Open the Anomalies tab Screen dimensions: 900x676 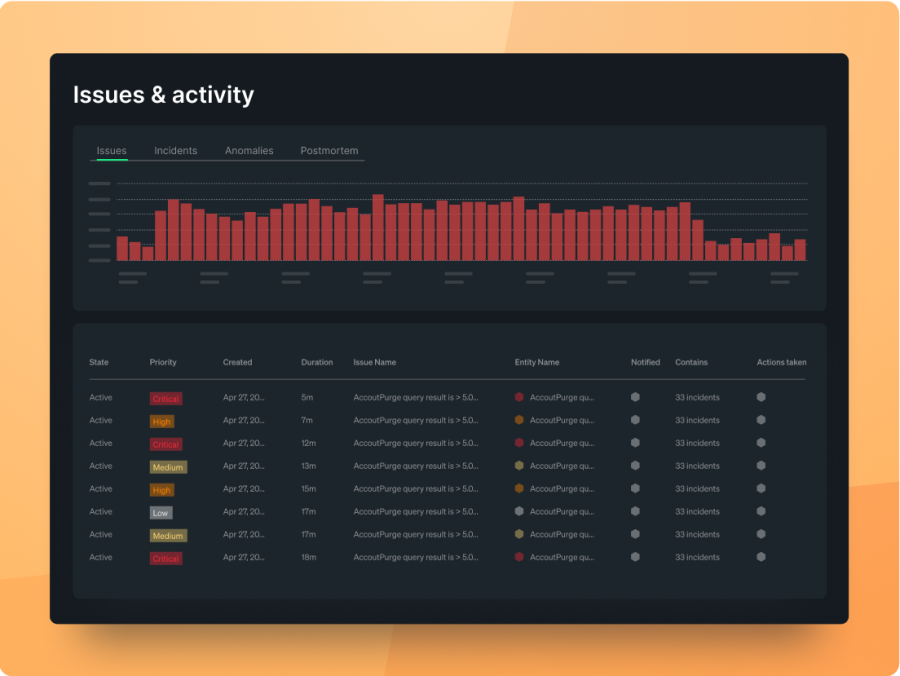coord(249,151)
